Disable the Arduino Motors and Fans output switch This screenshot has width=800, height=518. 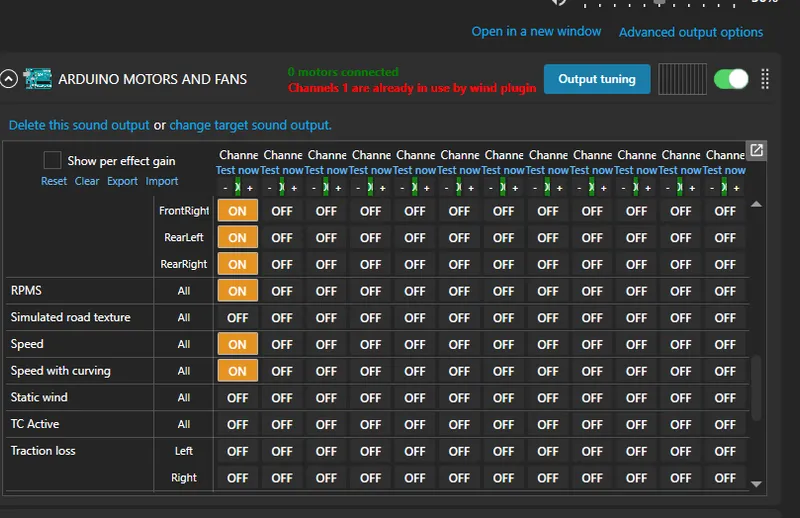point(731,79)
